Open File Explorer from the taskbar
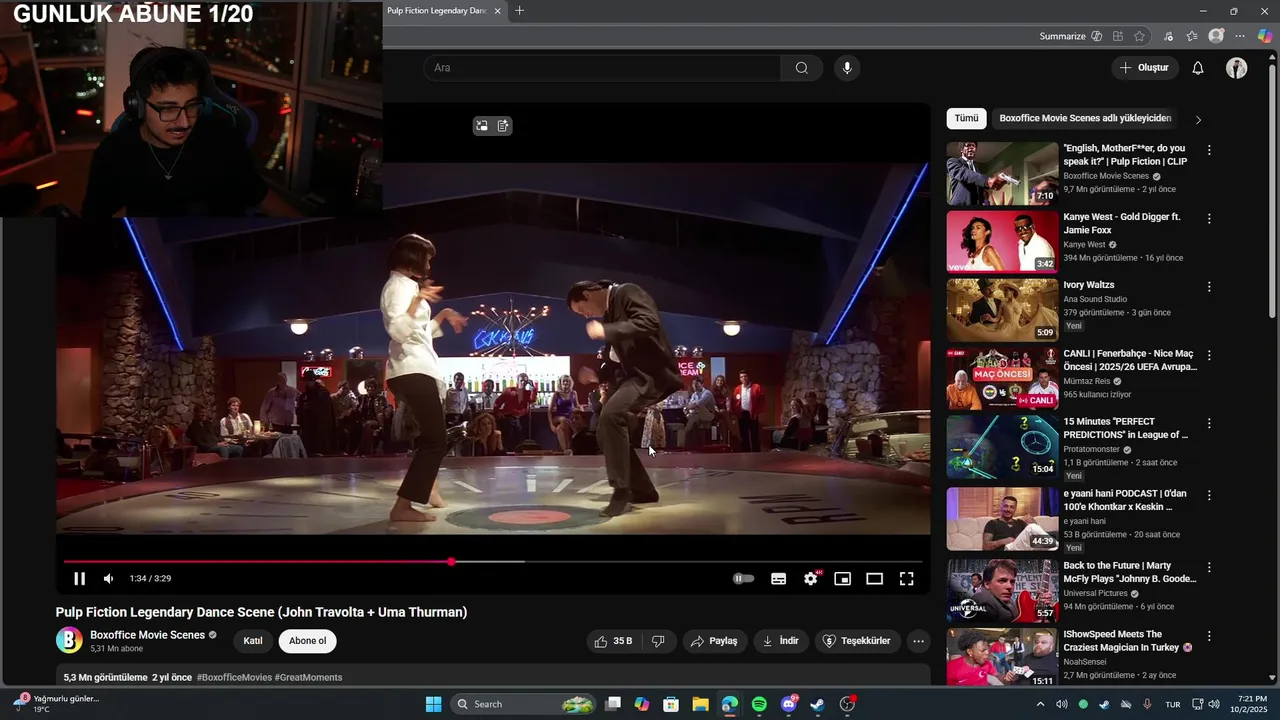The image size is (1280, 720). (x=700, y=704)
